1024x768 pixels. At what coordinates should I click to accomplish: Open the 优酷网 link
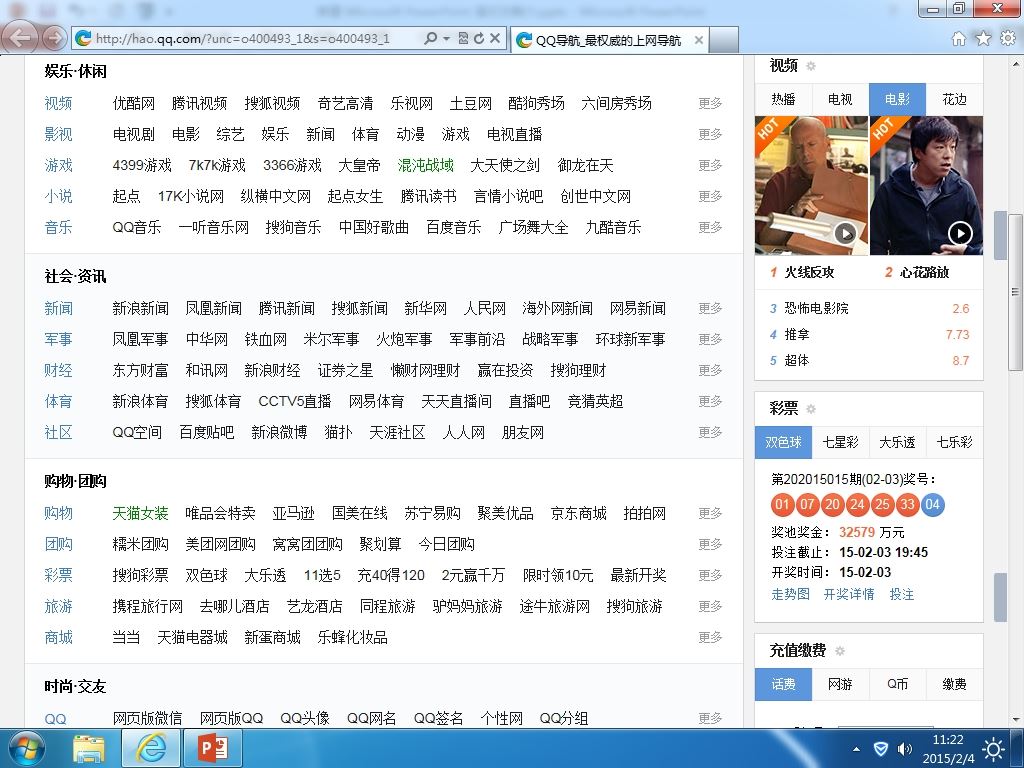[x=134, y=103]
